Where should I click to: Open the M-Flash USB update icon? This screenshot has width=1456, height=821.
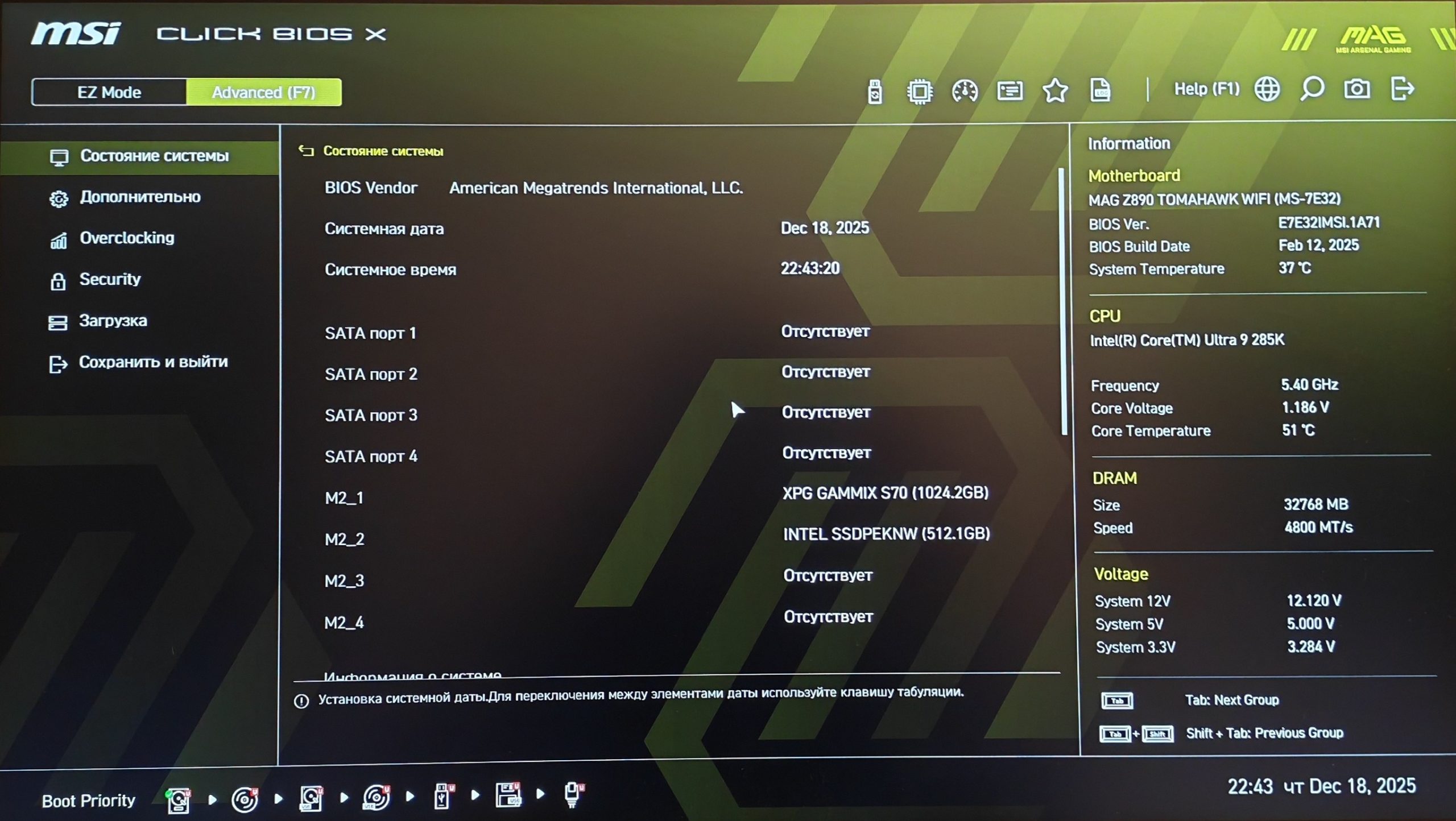(875, 92)
